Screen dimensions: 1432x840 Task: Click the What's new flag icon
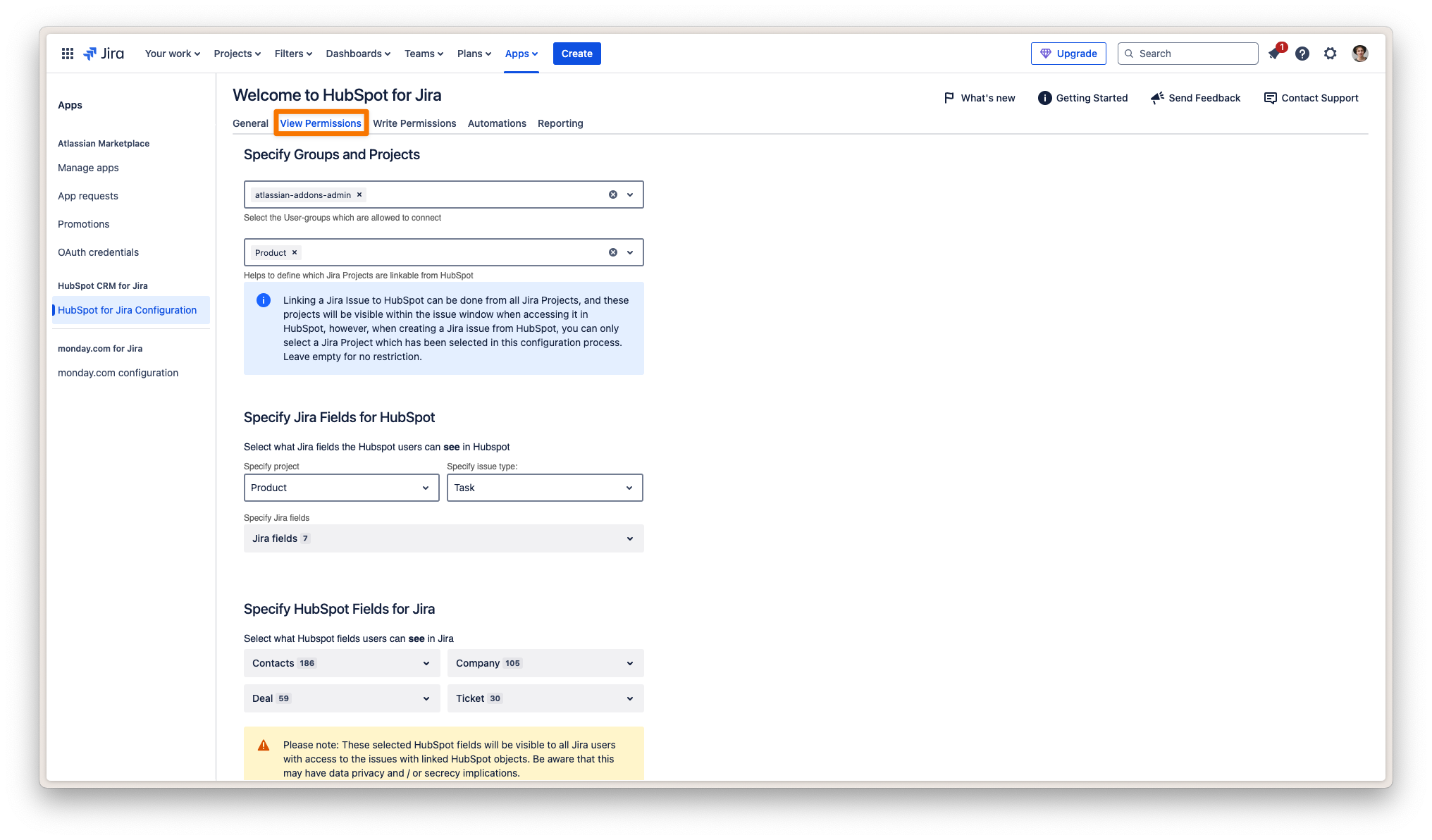949,98
